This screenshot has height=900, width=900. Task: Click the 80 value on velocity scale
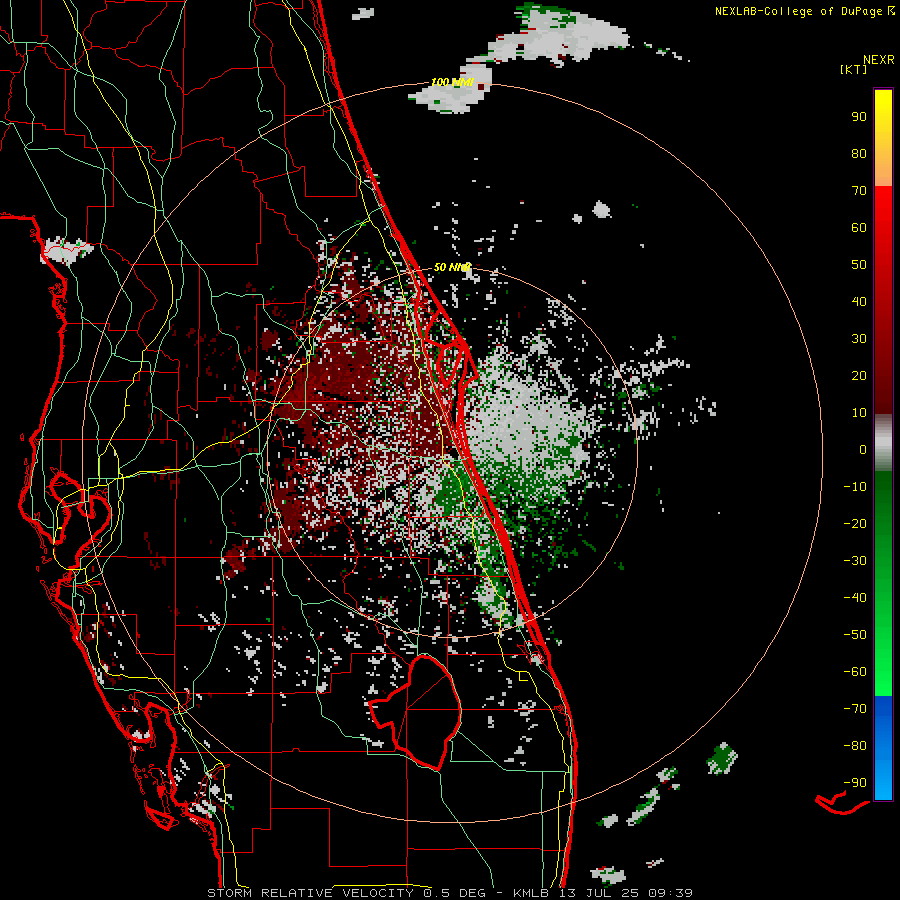pyautogui.click(x=859, y=153)
